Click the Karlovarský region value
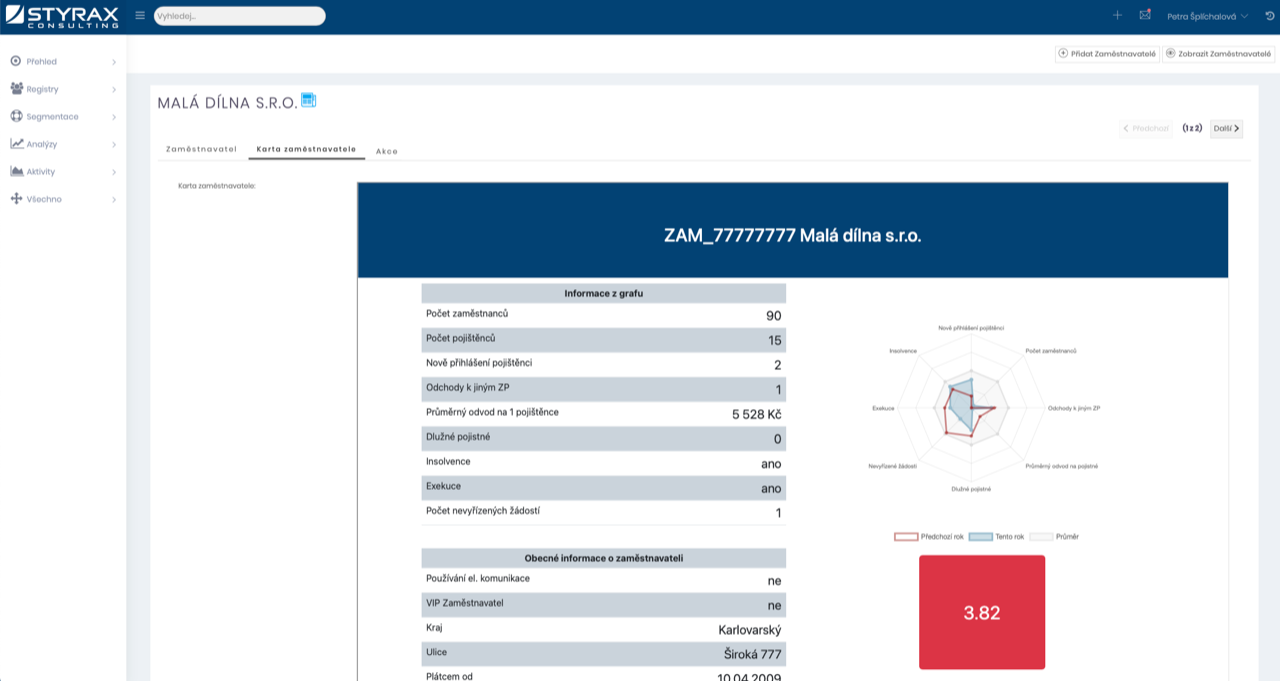Viewport: 1280px width, 681px height. click(x=750, y=630)
